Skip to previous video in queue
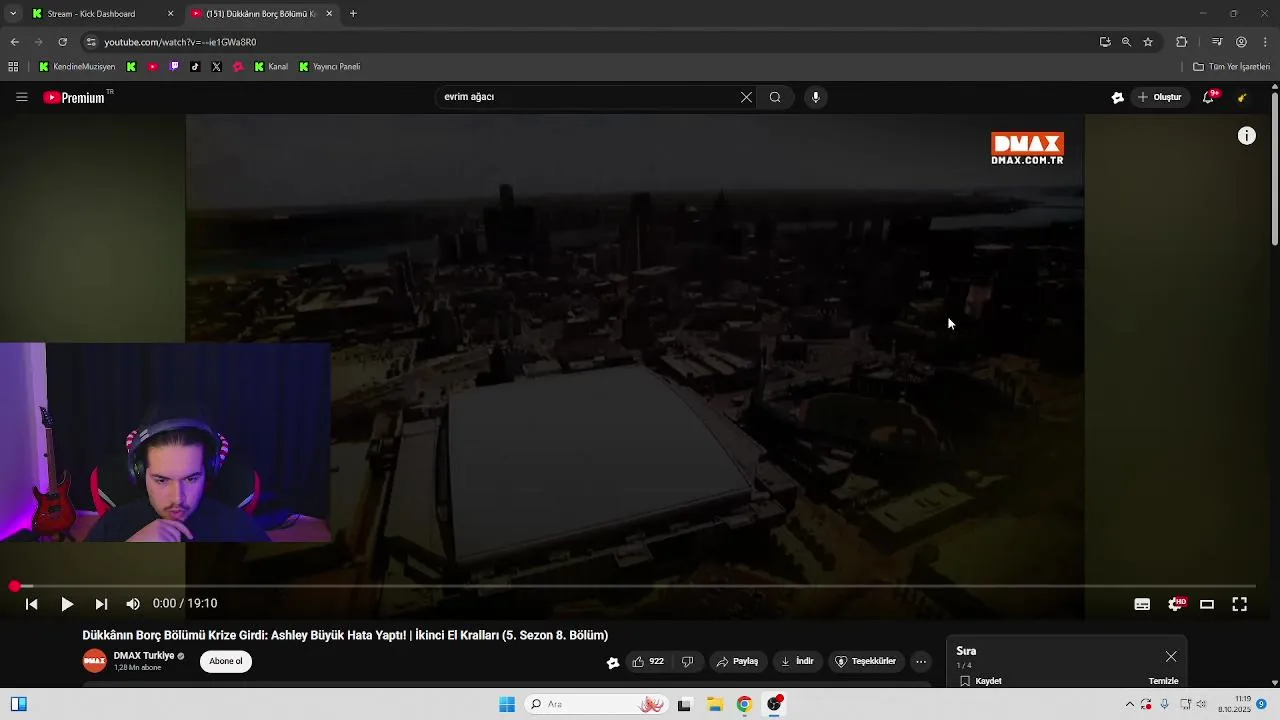Image resolution: width=1280 pixels, height=720 pixels. tap(31, 604)
